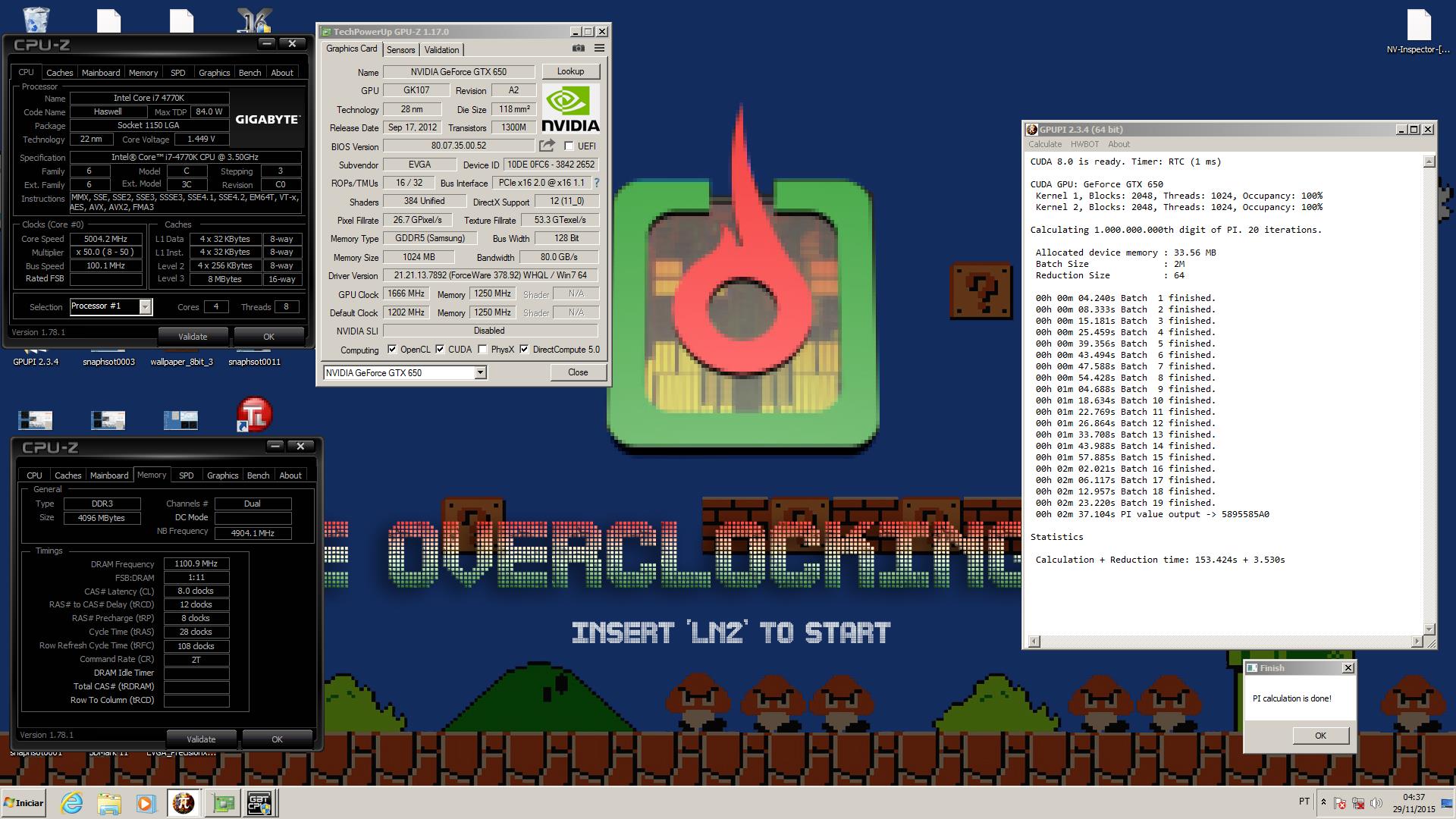1456x819 pixels.
Task: Select the GPUPI 2.3.4 desktop shortcut
Action: [36, 361]
